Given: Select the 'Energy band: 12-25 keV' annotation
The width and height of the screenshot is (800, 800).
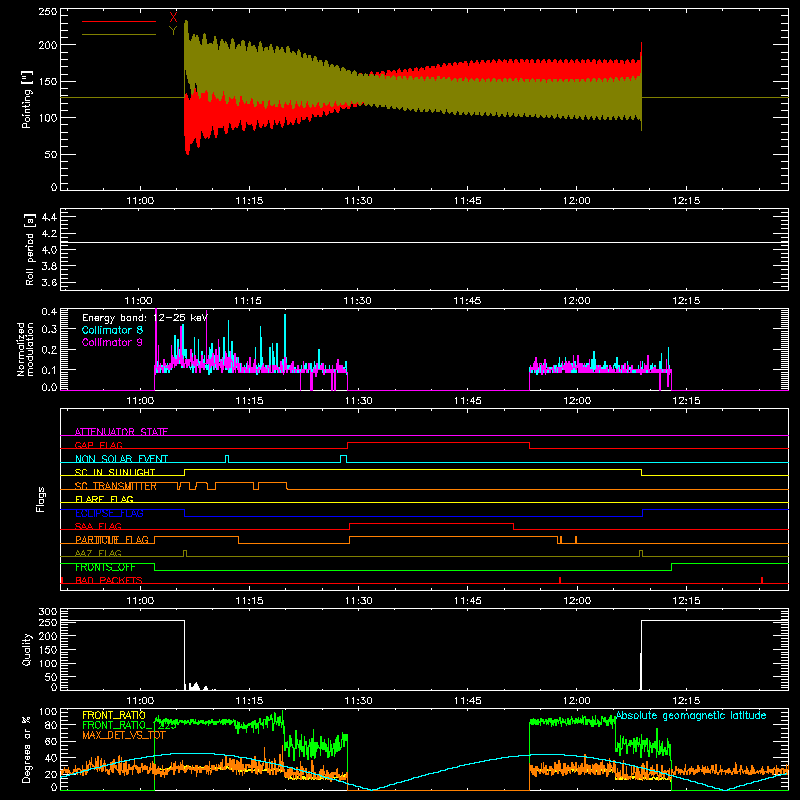Looking at the screenshot, I should click(x=145, y=318).
